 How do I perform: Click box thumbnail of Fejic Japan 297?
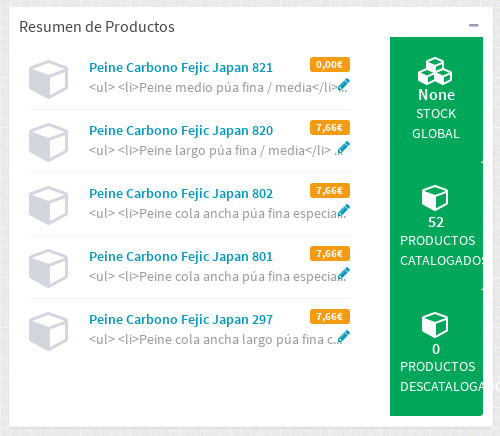click(x=49, y=331)
